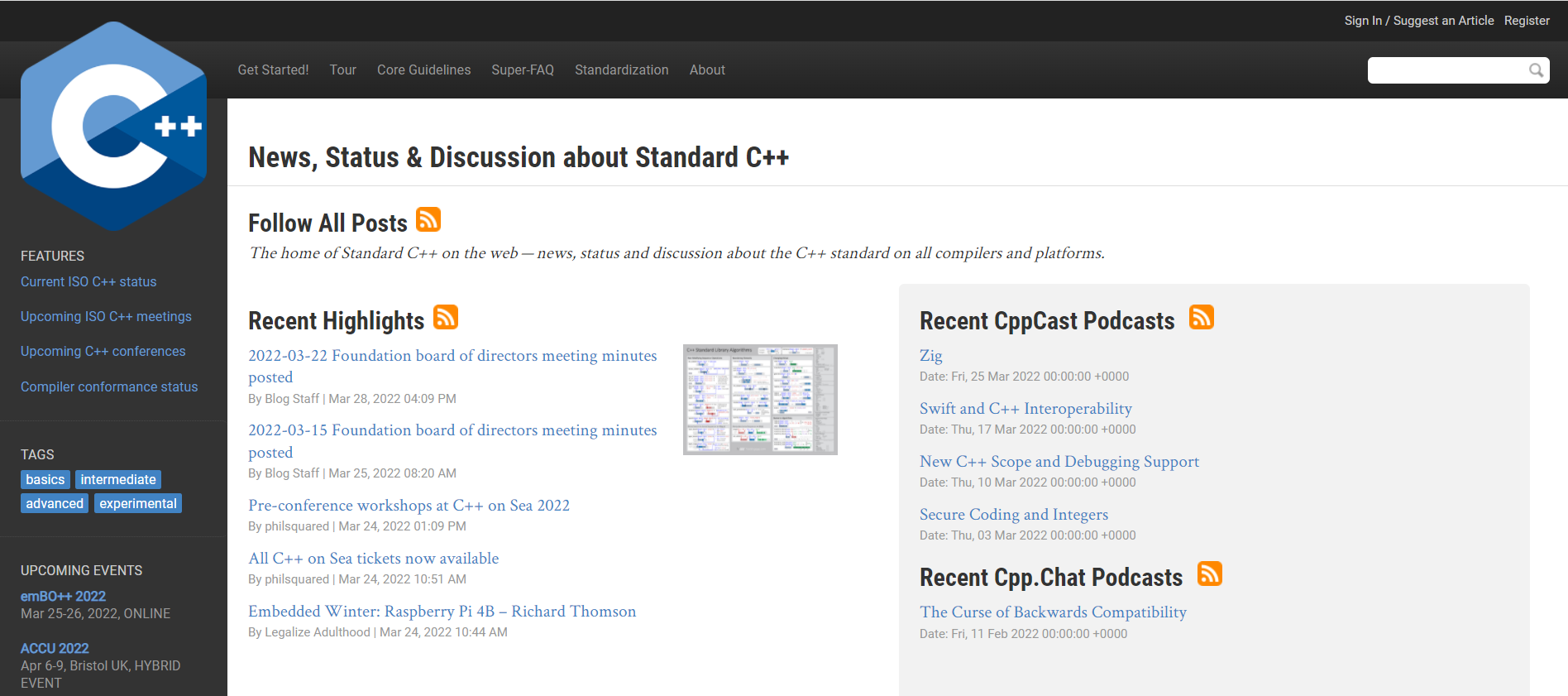This screenshot has height=696, width=1568.
Task: Open Secure Coding and Integers episode
Action: [1014, 515]
